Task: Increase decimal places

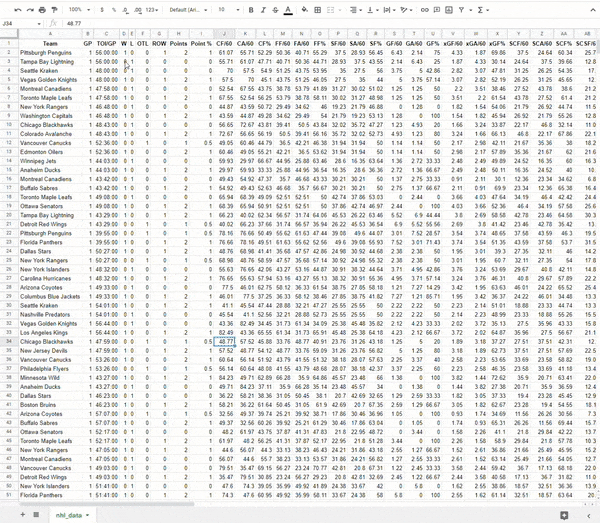Action: pos(138,10)
